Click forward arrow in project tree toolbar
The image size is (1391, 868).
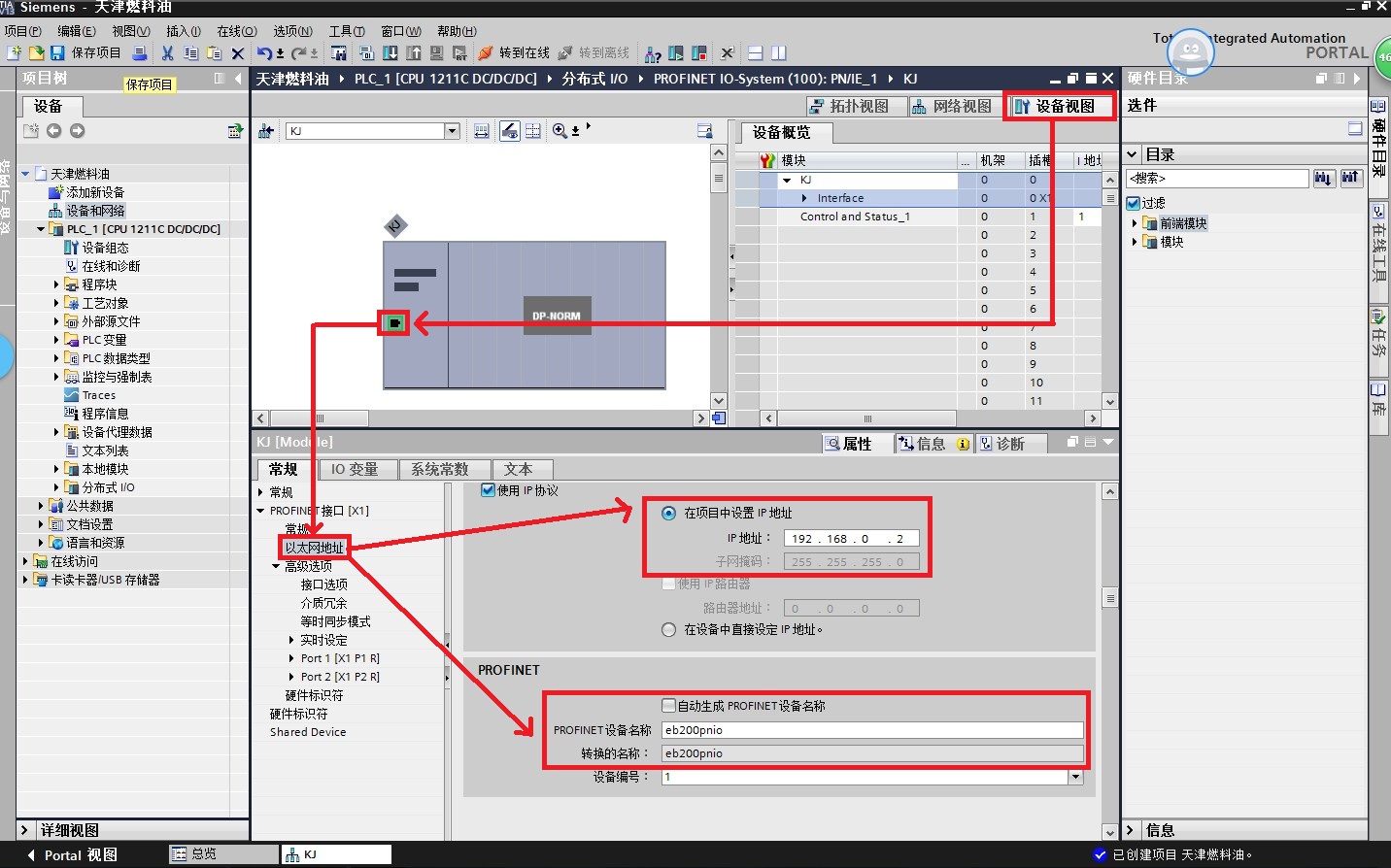(78, 131)
